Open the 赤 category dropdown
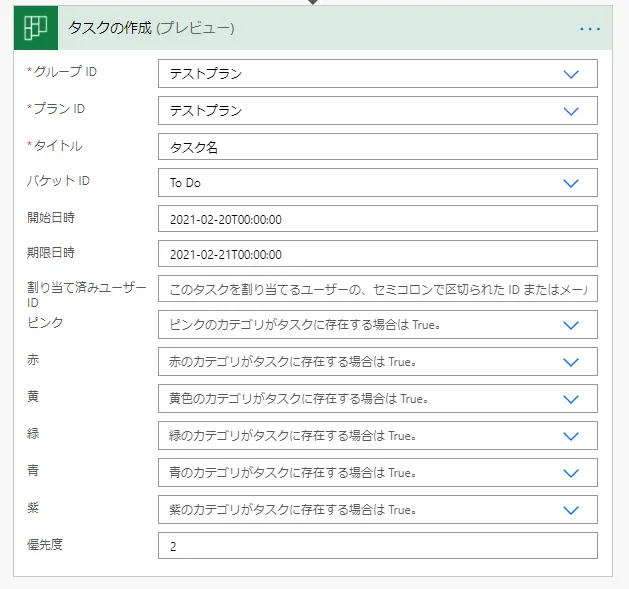Image resolution: width=629 pixels, height=589 pixels. pyautogui.click(x=377, y=362)
